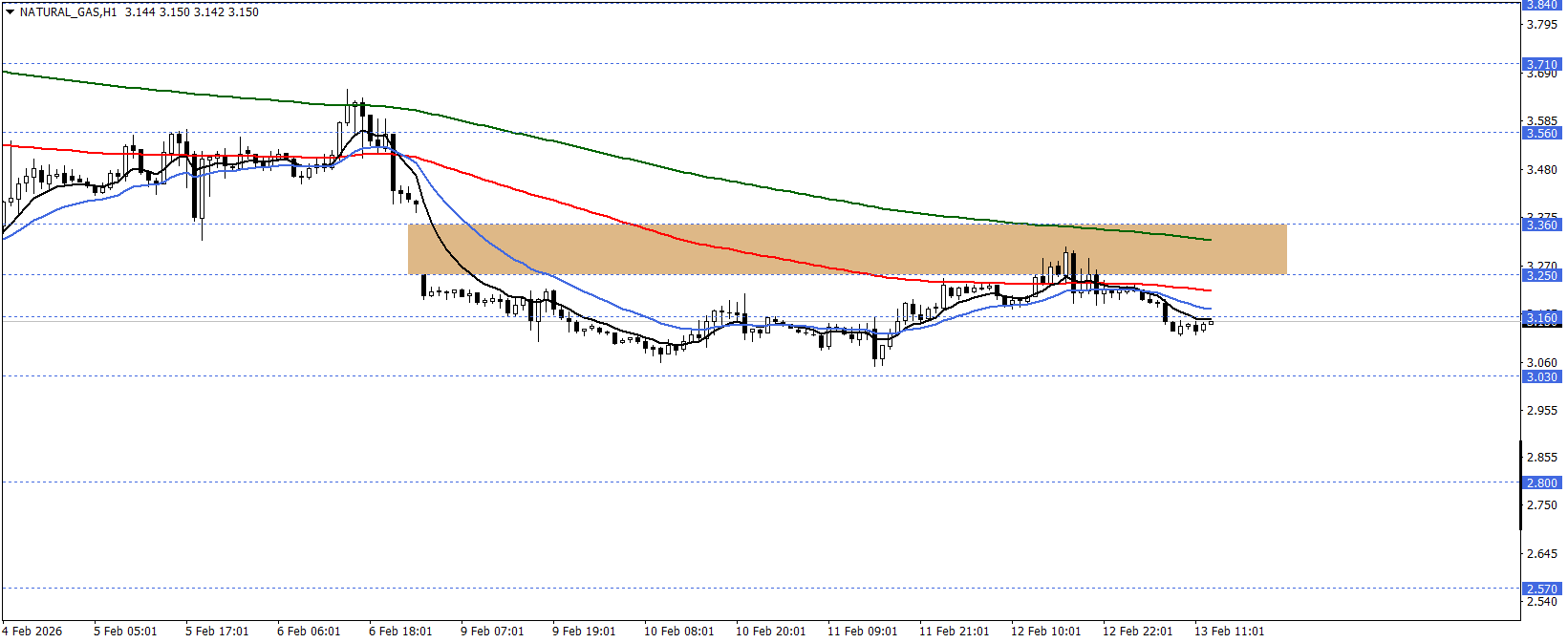Open the chart menu arrow beside NATURAL_GAS
This screenshot has height=643, width=1568.
pos(10,12)
